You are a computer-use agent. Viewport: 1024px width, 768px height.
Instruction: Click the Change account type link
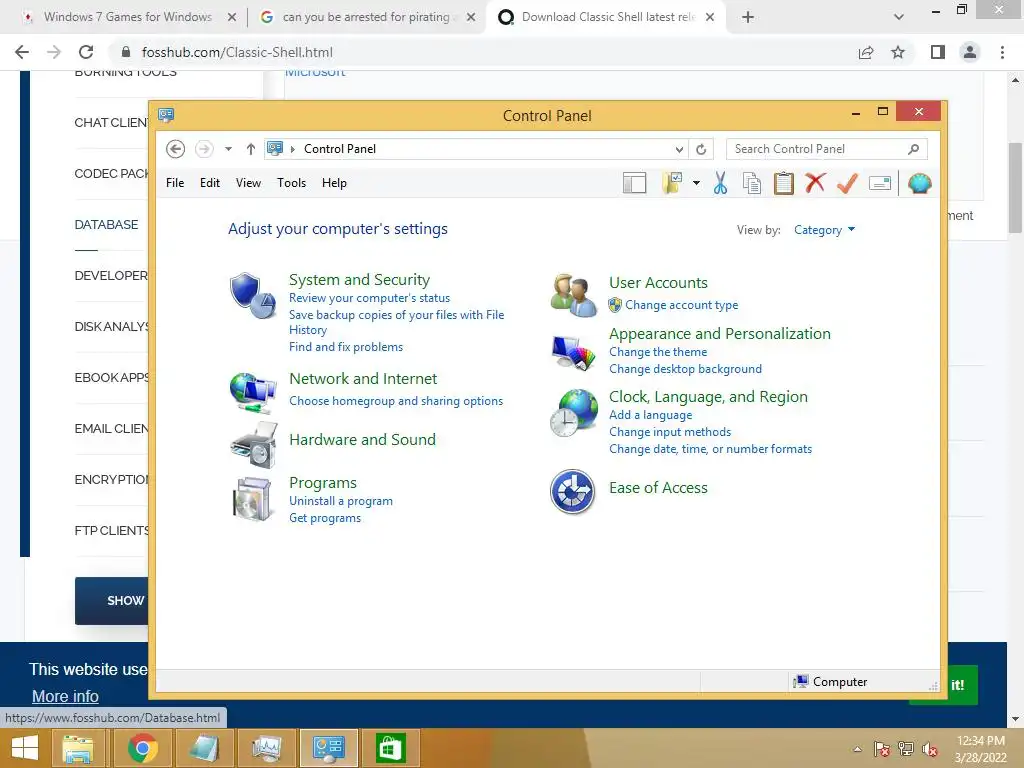click(x=681, y=305)
